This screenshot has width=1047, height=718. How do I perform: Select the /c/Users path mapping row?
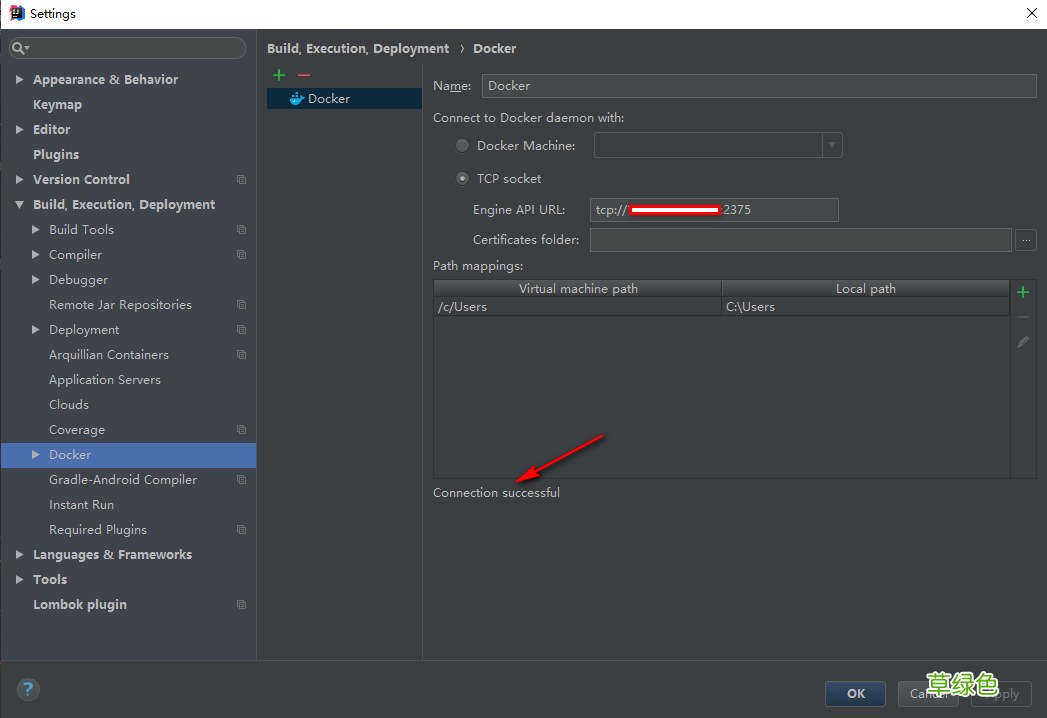point(577,307)
